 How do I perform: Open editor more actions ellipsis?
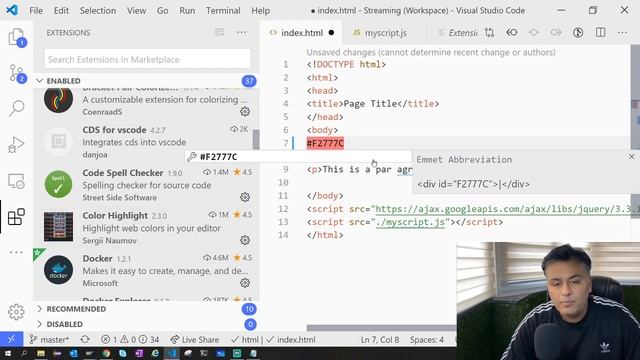click(622, 33)
